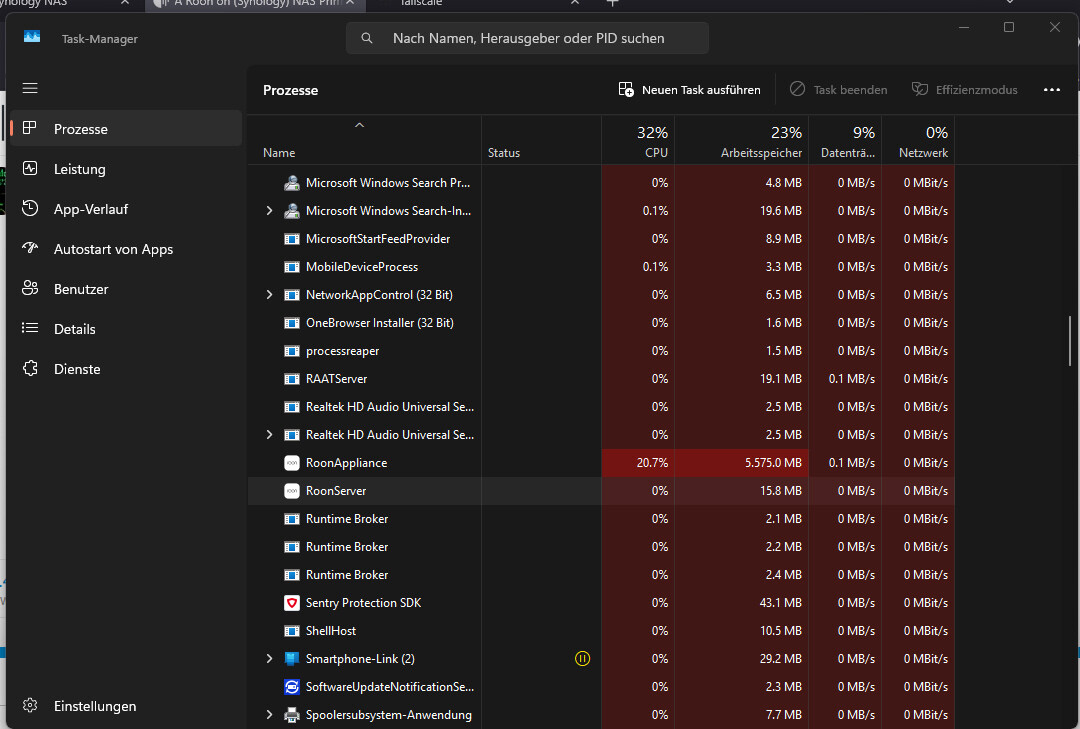1080x729 pixels.
Task: Expand the Smartphone-Link (2) process group
Action: point(269,659)
